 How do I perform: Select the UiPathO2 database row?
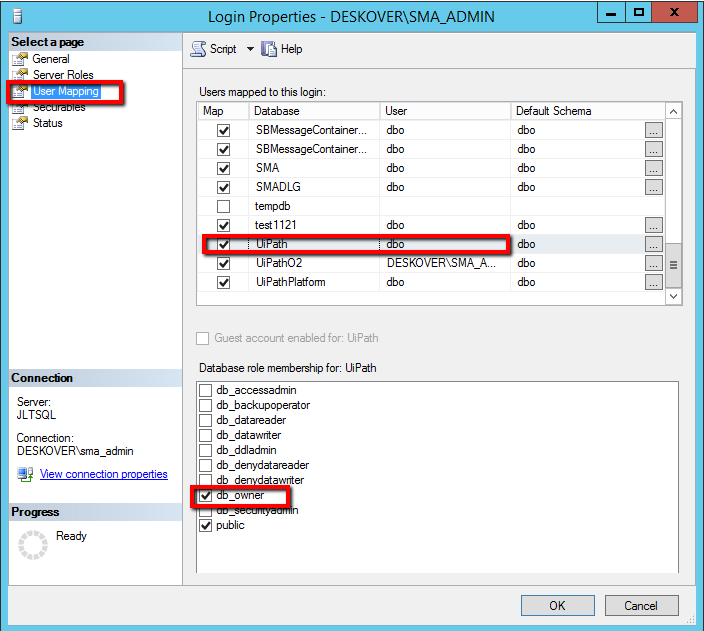click(x=279, y=263)
